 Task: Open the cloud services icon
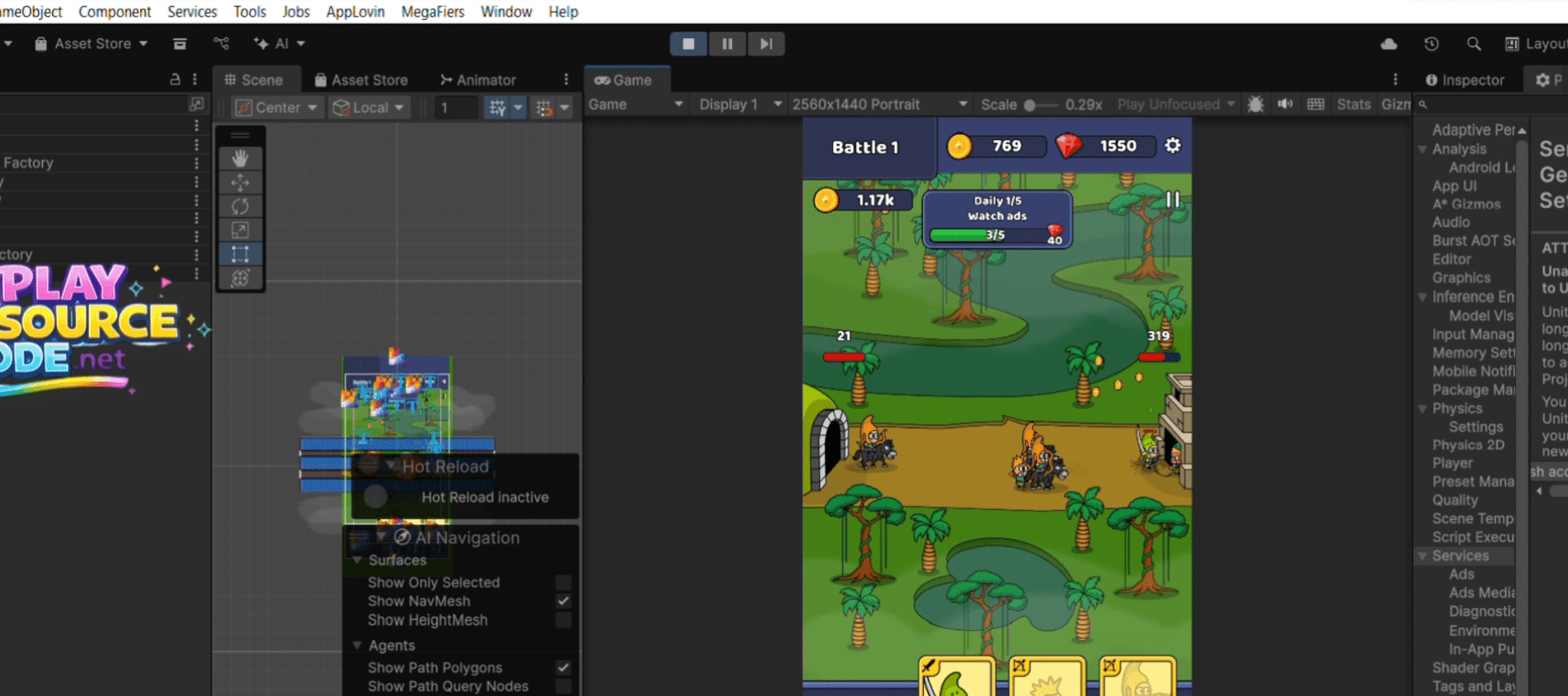[1389, 44]
